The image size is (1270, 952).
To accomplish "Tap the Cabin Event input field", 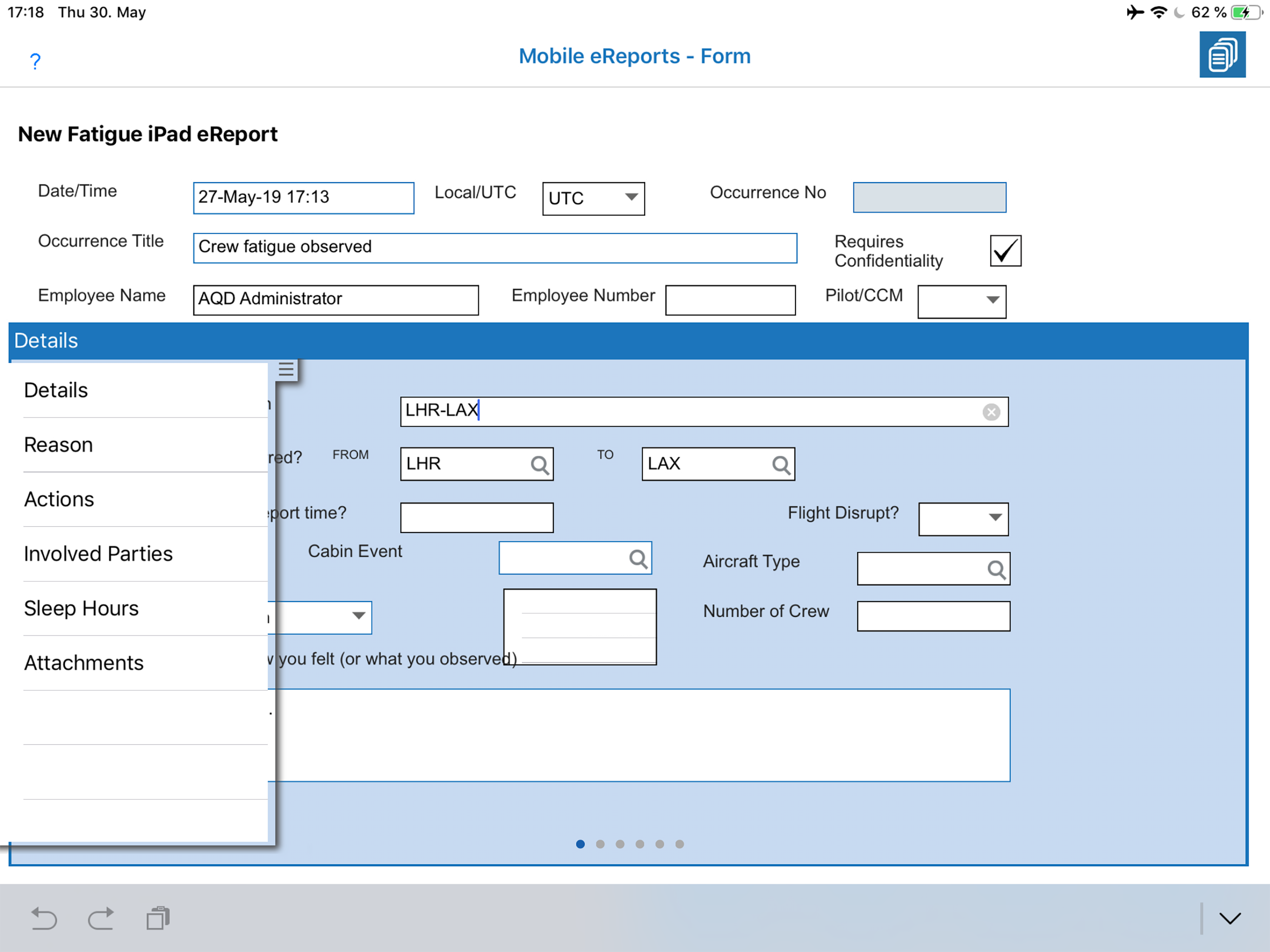I will [x=575, y=557].
